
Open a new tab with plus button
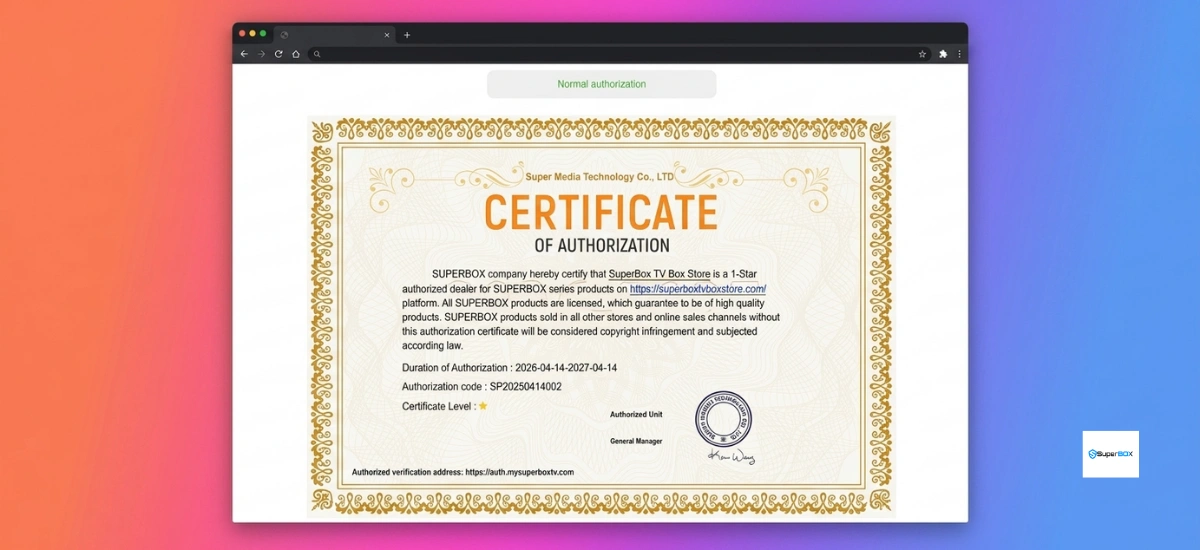[407, 35]
